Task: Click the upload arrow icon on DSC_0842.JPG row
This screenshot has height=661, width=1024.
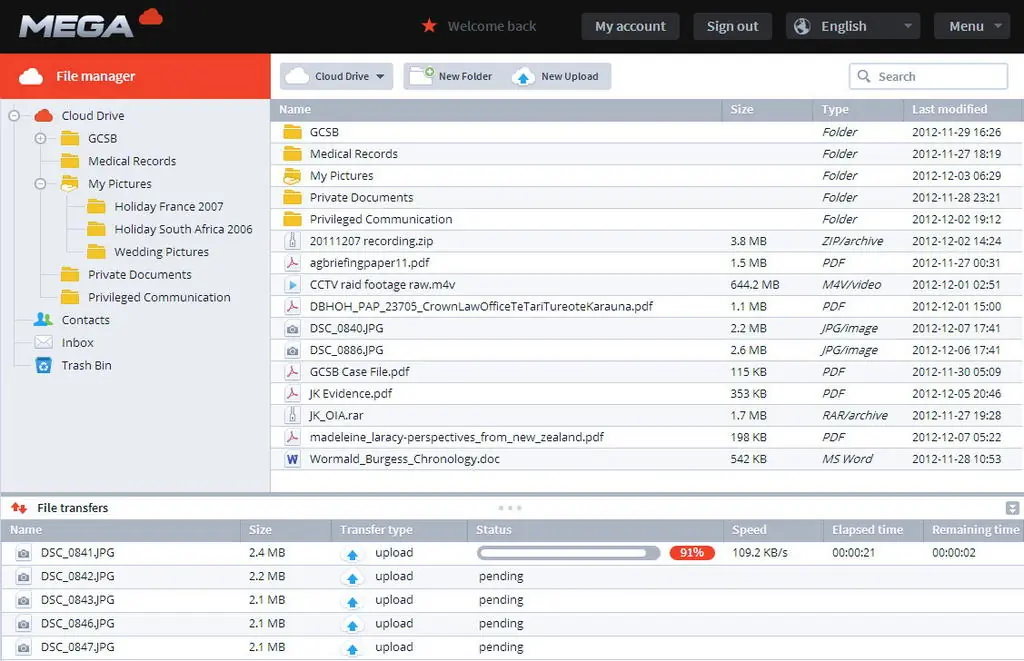Action: [352, 576]
